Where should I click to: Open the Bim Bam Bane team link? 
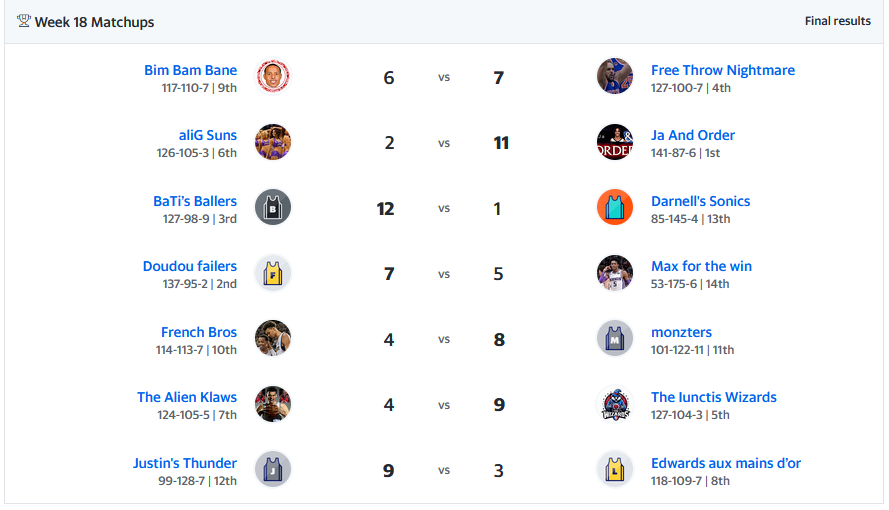pyautogui.click(x=190, y=70)
